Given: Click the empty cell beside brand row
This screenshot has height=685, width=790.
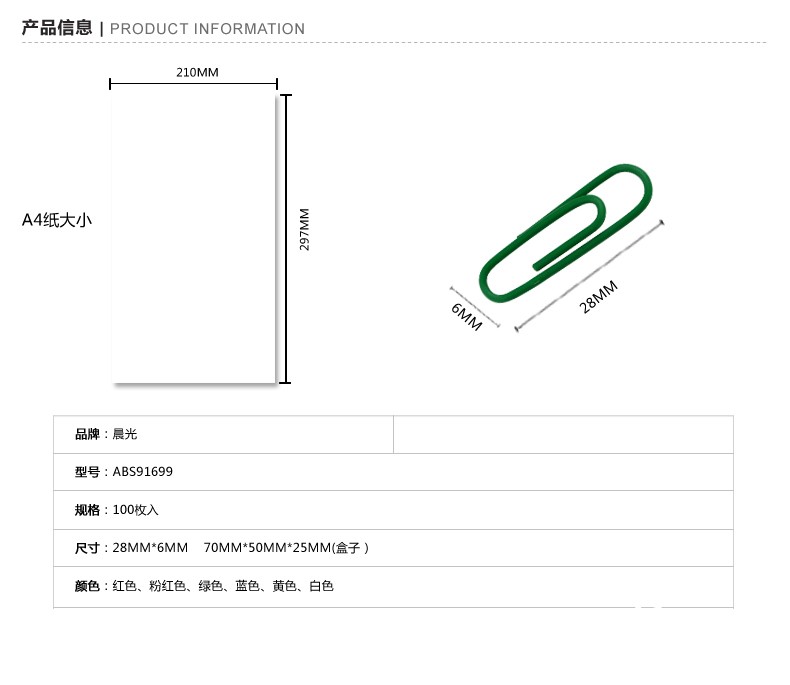Looking at the screenshot, I should tap(563, 435).
